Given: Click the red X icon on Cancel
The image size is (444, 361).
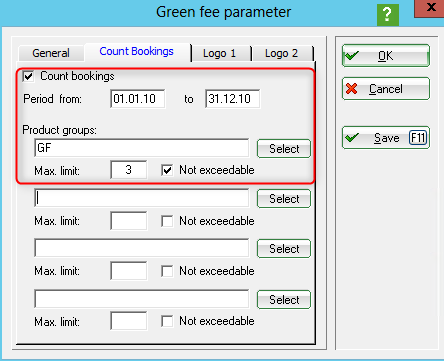Looking at the screenshot, I should point(352,89).
